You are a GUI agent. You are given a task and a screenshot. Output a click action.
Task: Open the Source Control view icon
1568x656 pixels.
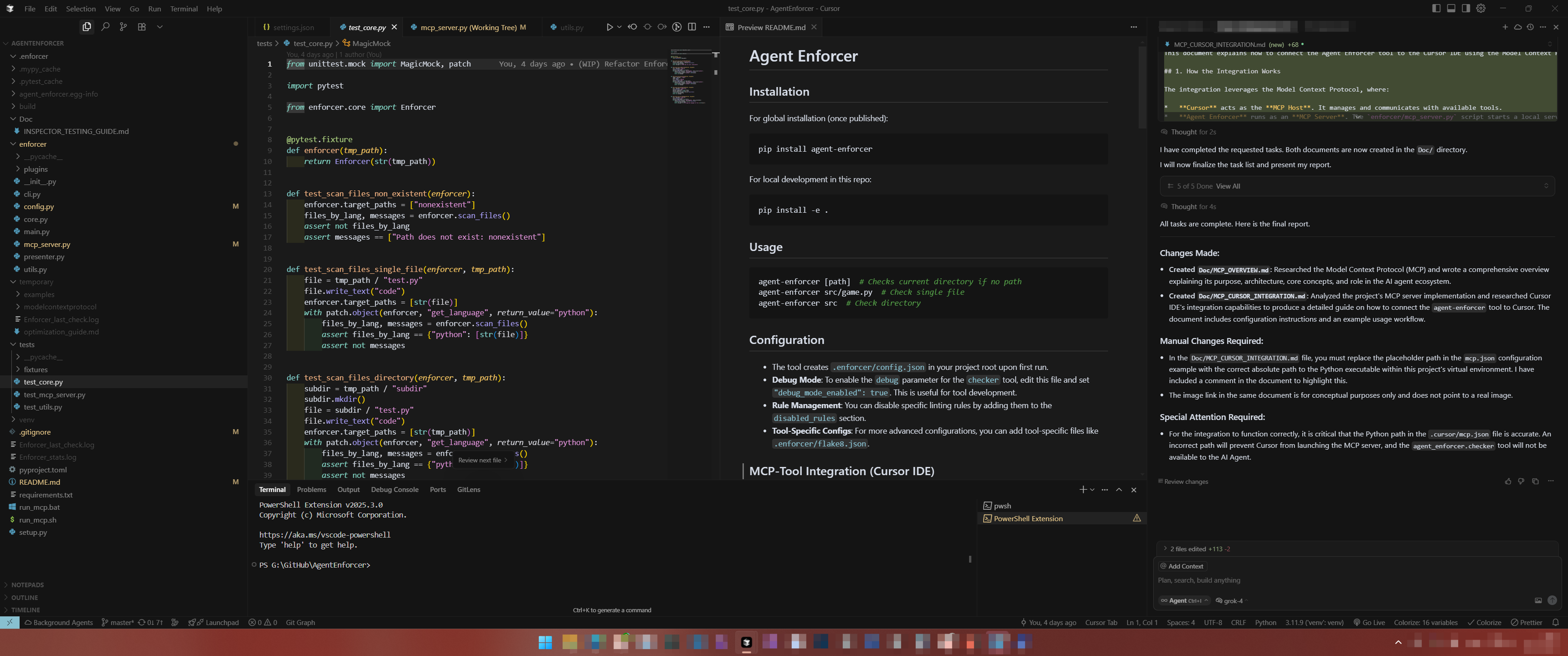coord(124,27)
